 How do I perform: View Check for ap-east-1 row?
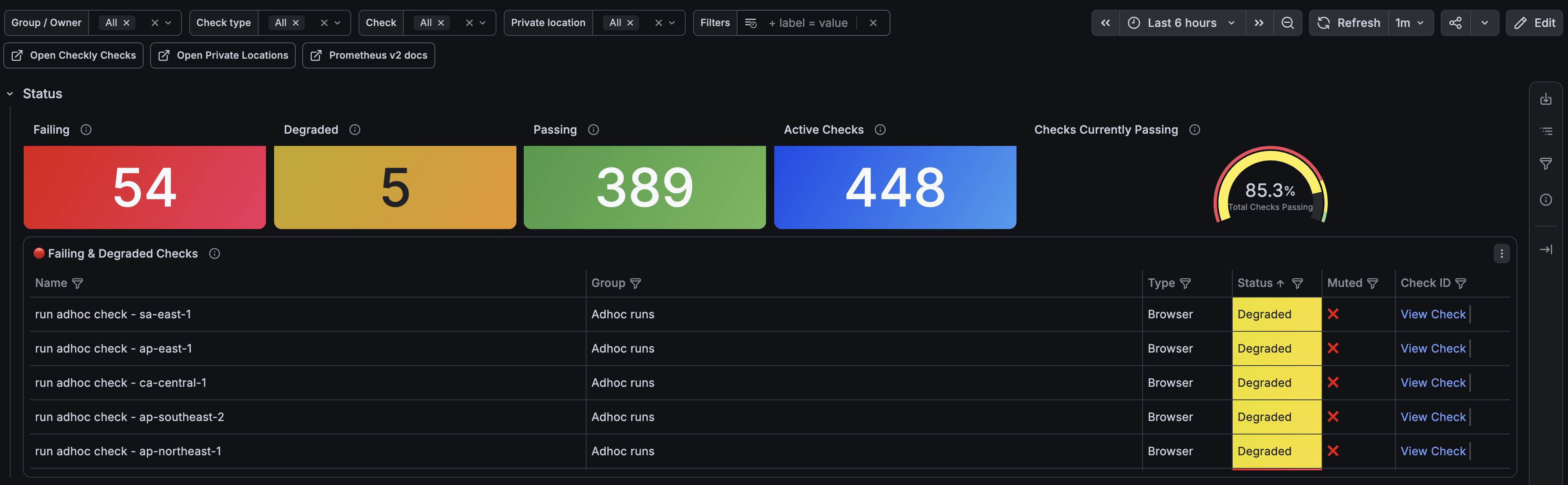pyautogui.click(x=1433, y=349)
